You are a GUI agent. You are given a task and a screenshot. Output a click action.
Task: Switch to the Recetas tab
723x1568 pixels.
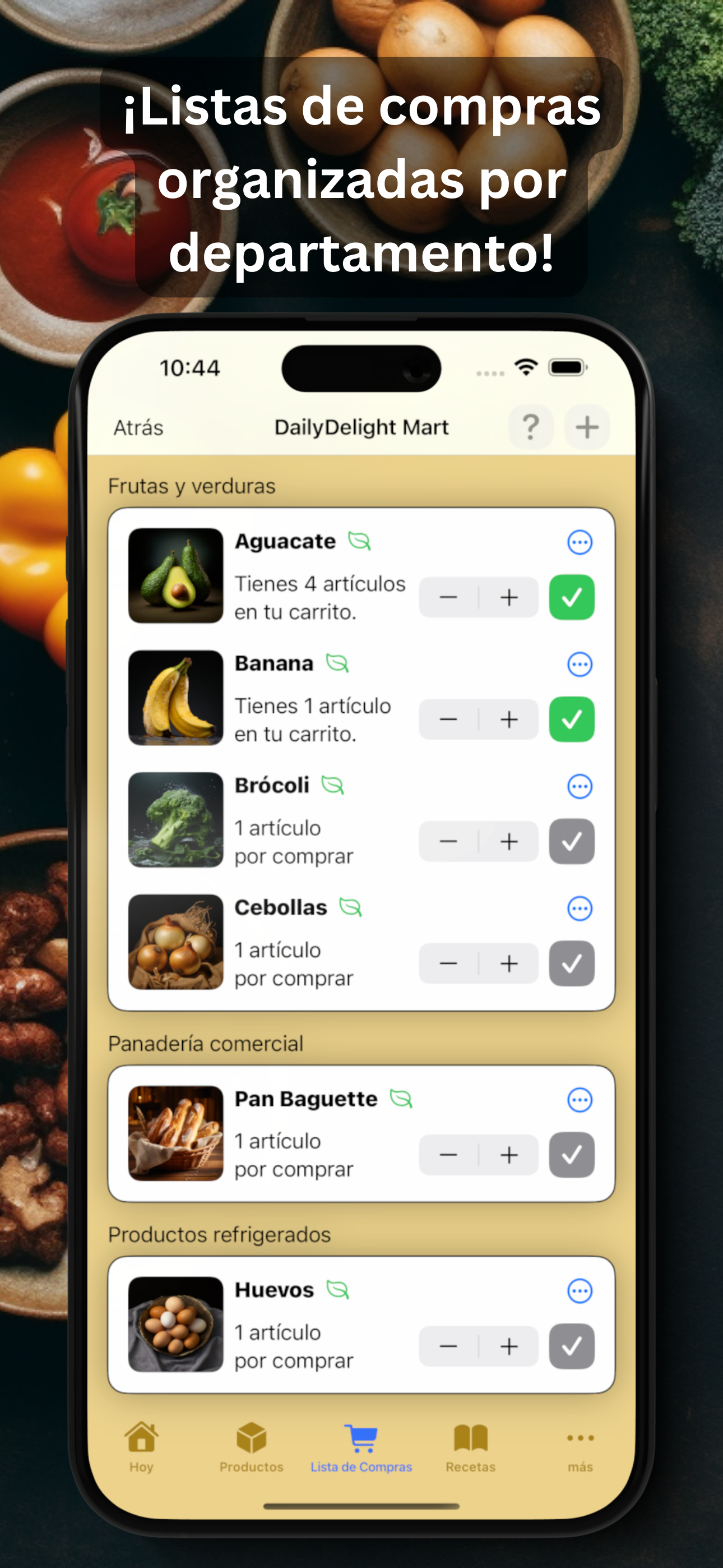click(470, 1448)
